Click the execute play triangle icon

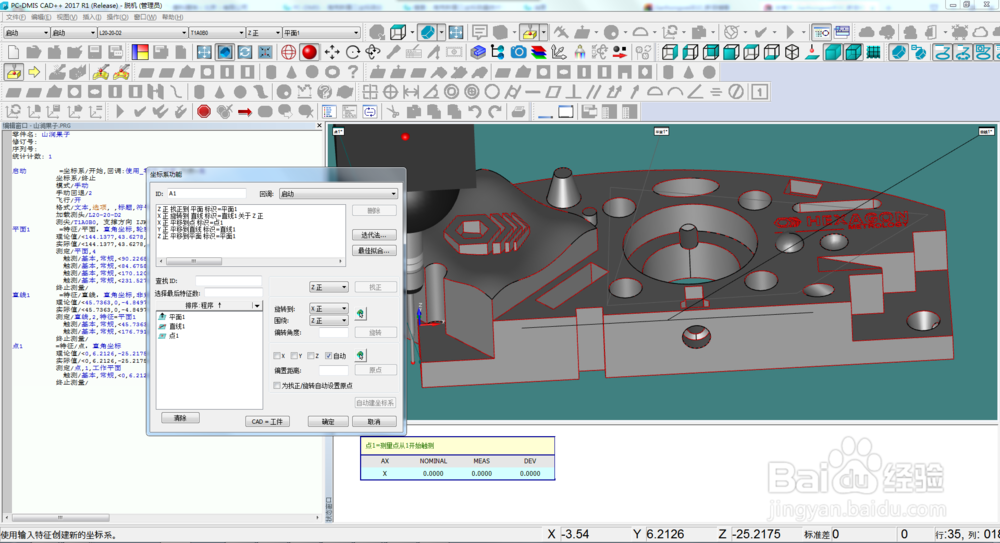coord(119,112)
